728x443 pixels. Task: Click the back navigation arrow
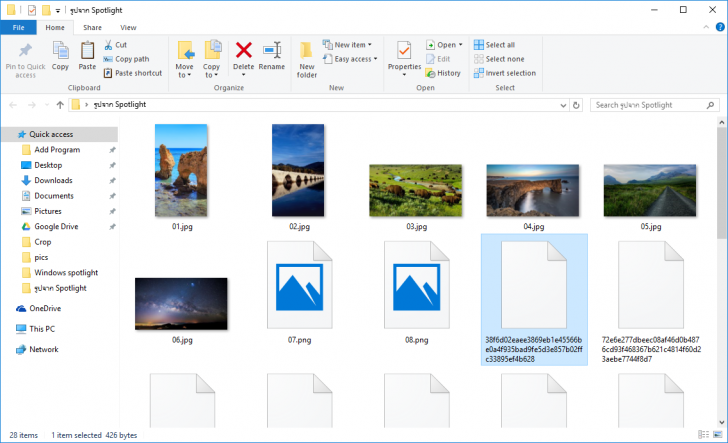tap(13, 105)
